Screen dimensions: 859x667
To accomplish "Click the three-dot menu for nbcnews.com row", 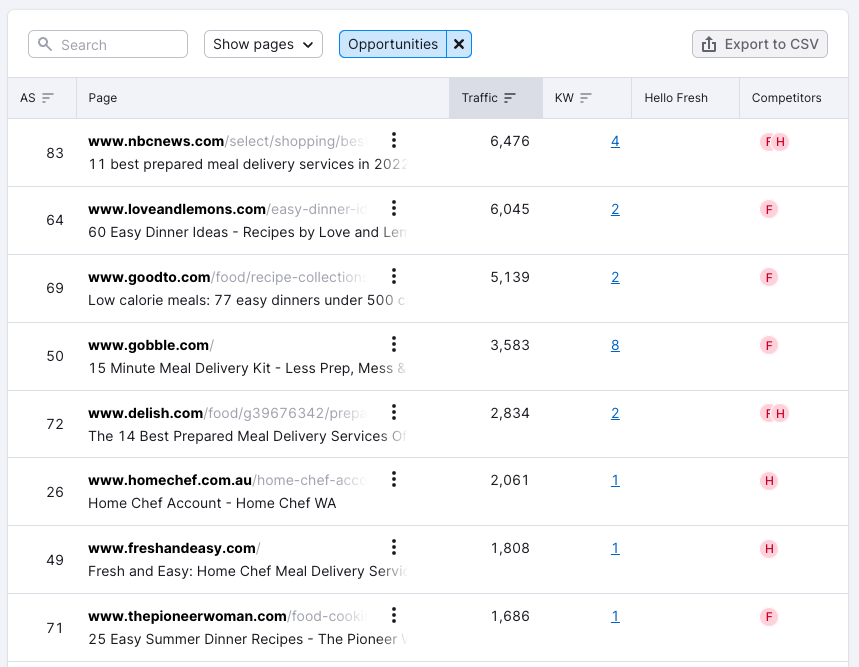I will coord(394,141).
